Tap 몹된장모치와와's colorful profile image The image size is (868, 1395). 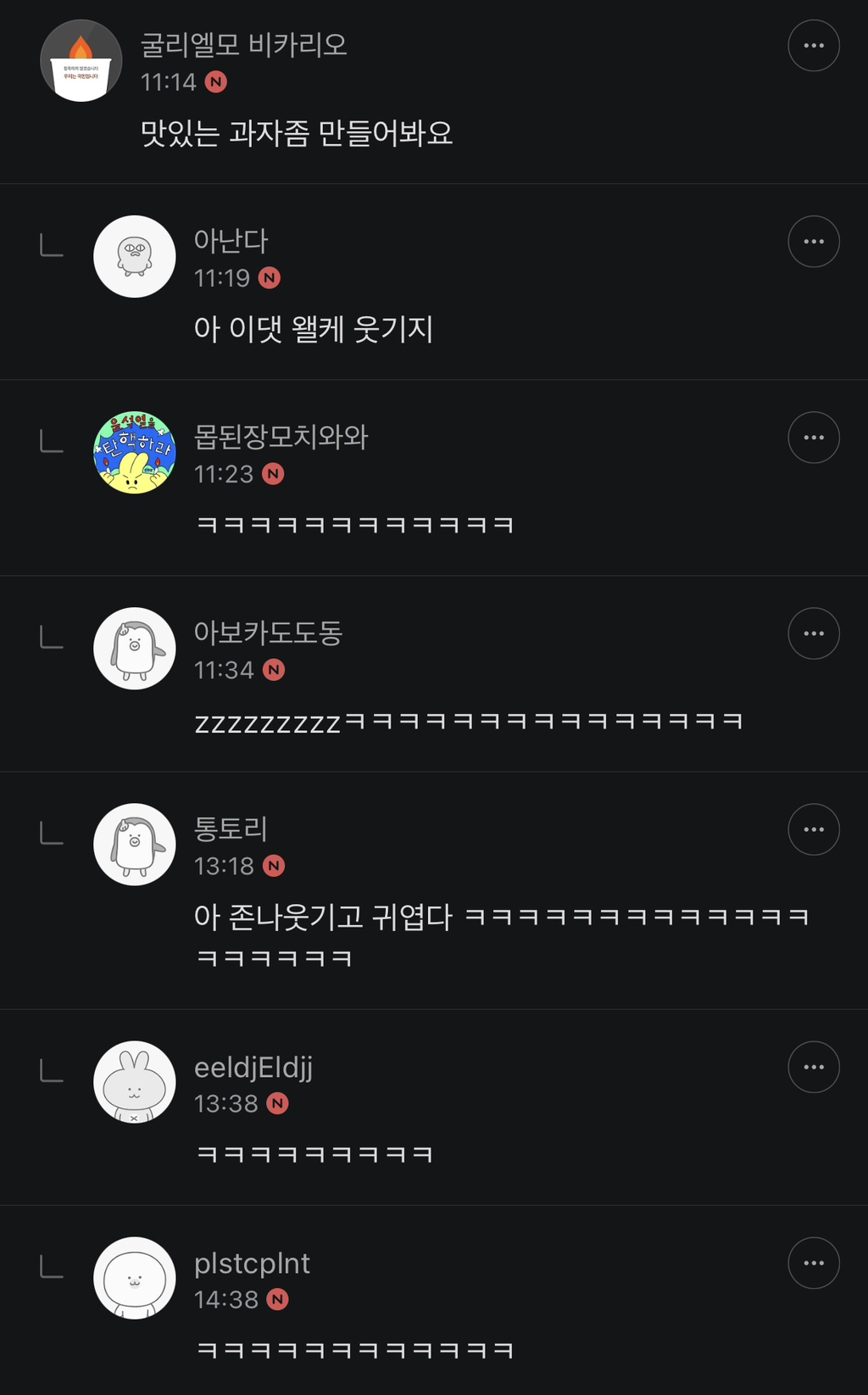click(134, 453)
